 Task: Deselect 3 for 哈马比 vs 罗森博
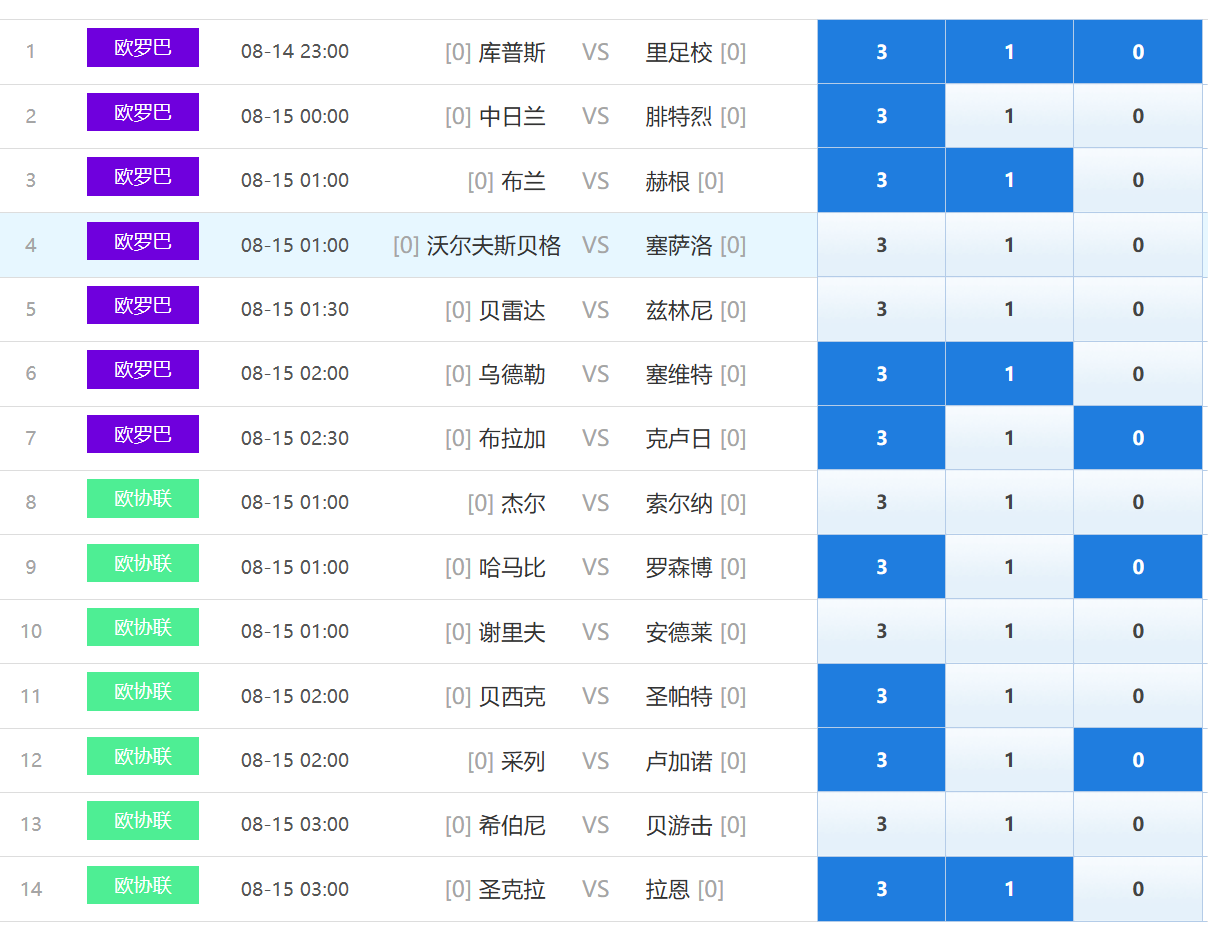[x=881, y=567]
